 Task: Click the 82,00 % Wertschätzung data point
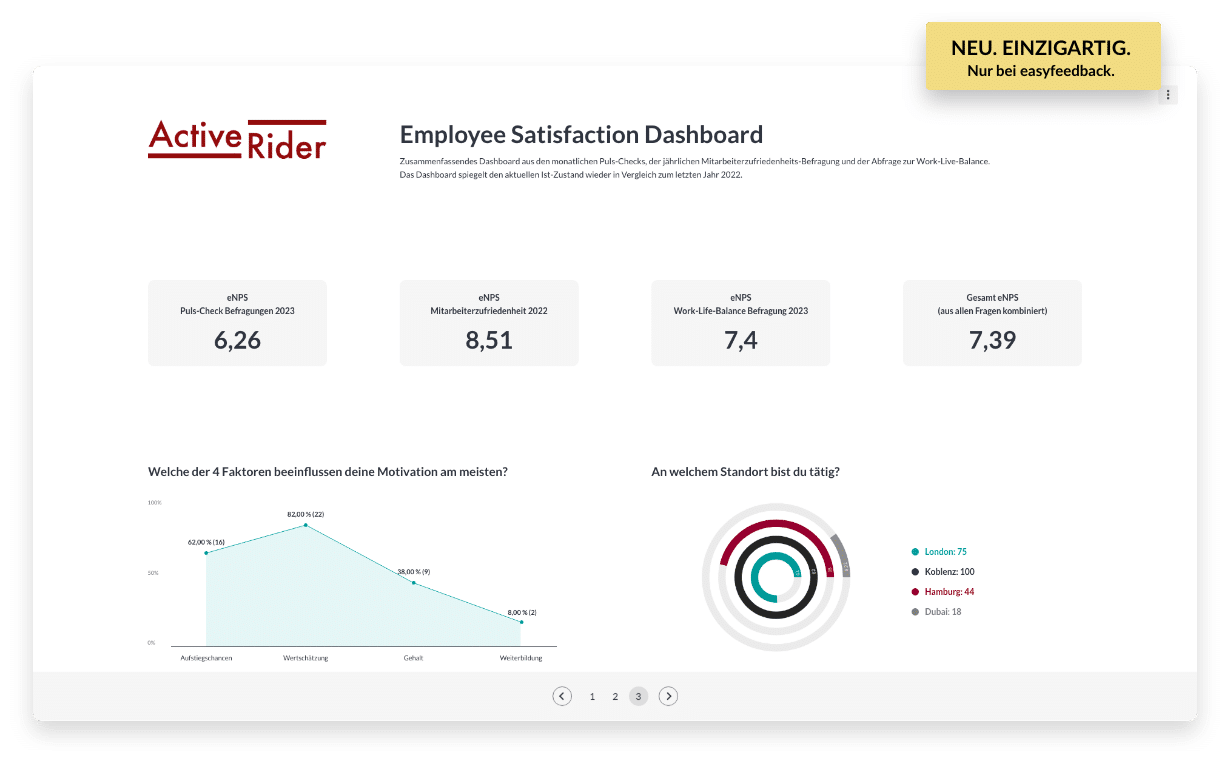[x=306, y=524]
